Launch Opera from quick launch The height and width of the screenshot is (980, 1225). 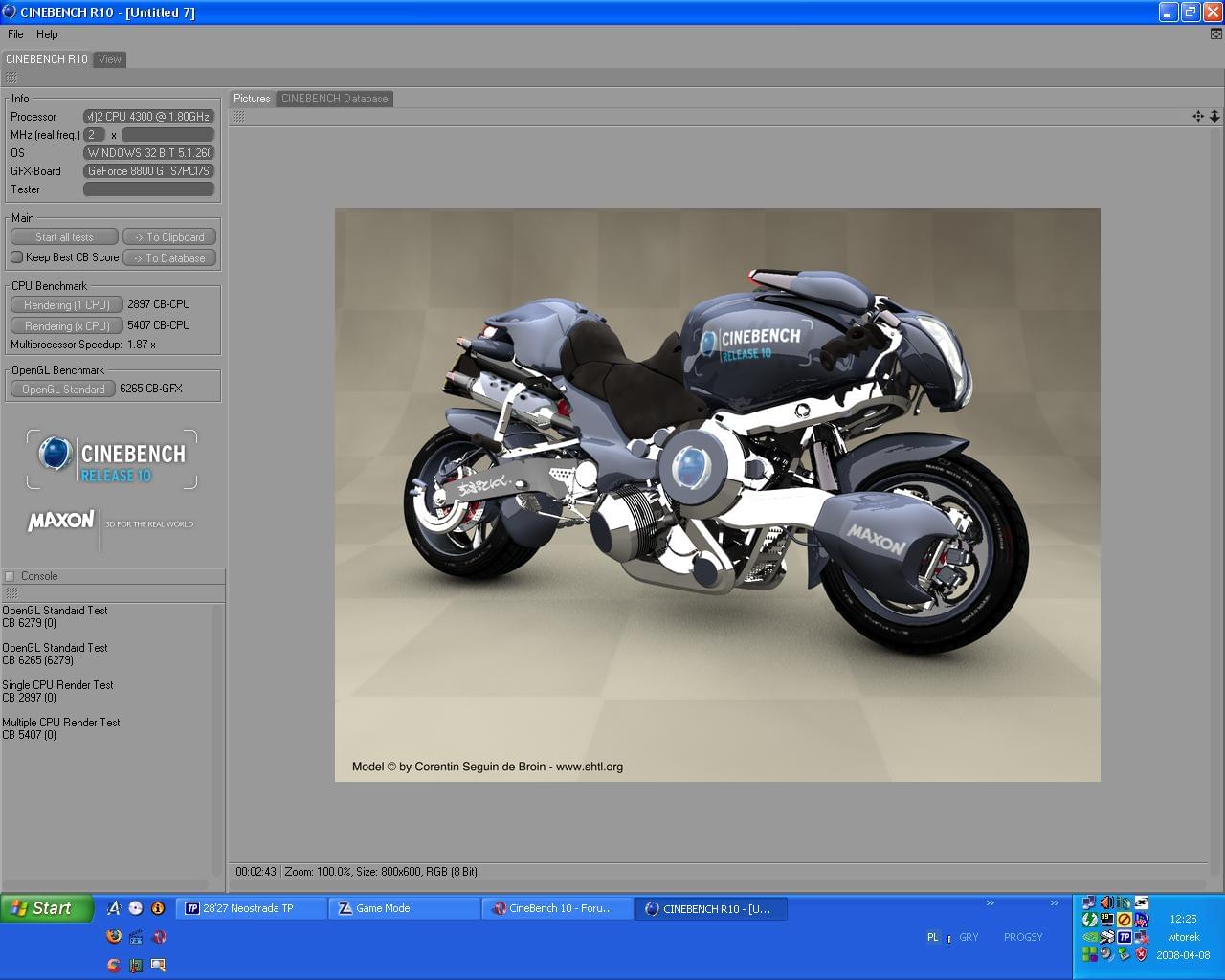[158, 937]
